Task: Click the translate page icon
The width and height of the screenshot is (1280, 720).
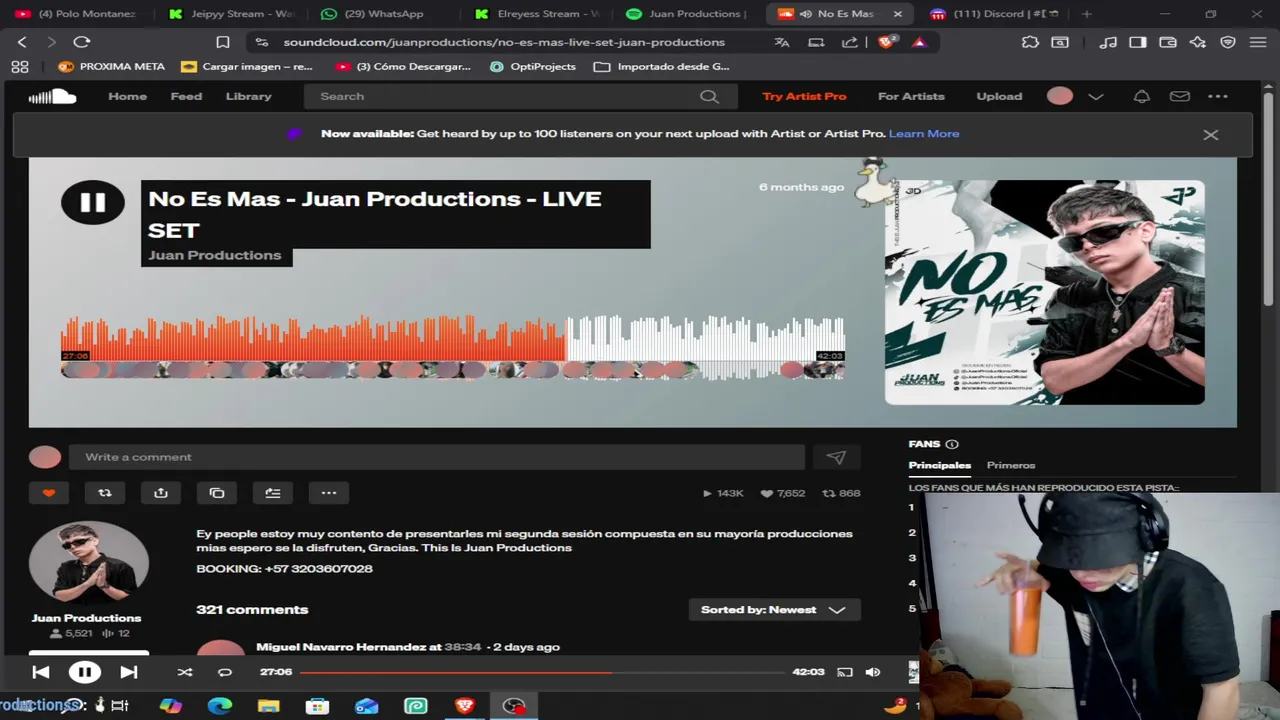Action: [x=782, y=42]
